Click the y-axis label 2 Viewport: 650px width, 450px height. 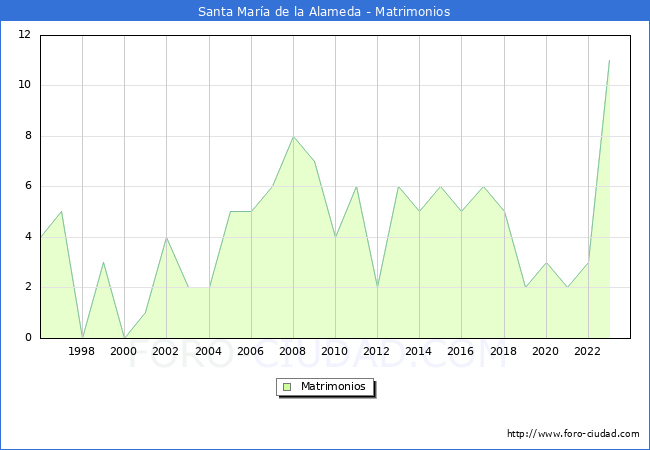pyautogui.click(x=28, y=287)
